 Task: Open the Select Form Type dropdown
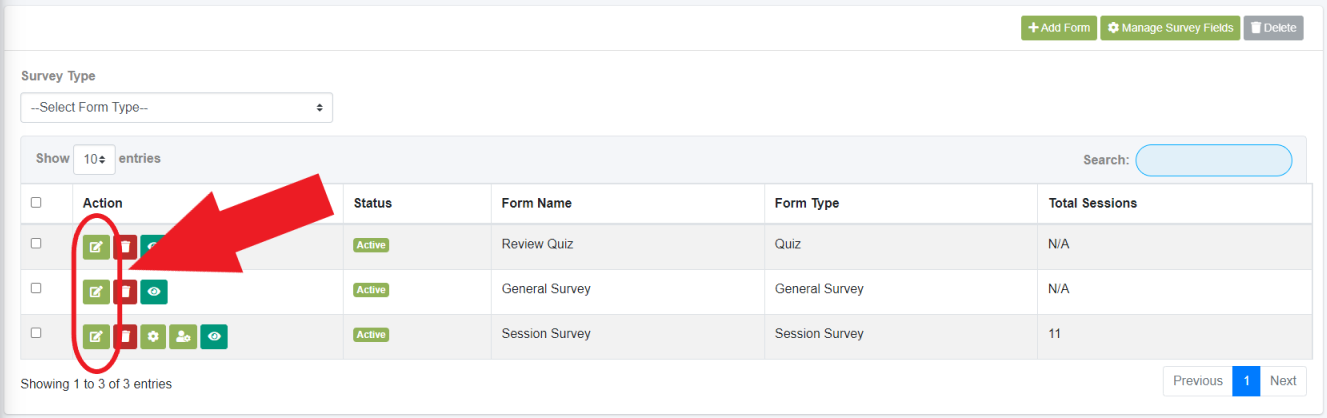tap(177, 107)
